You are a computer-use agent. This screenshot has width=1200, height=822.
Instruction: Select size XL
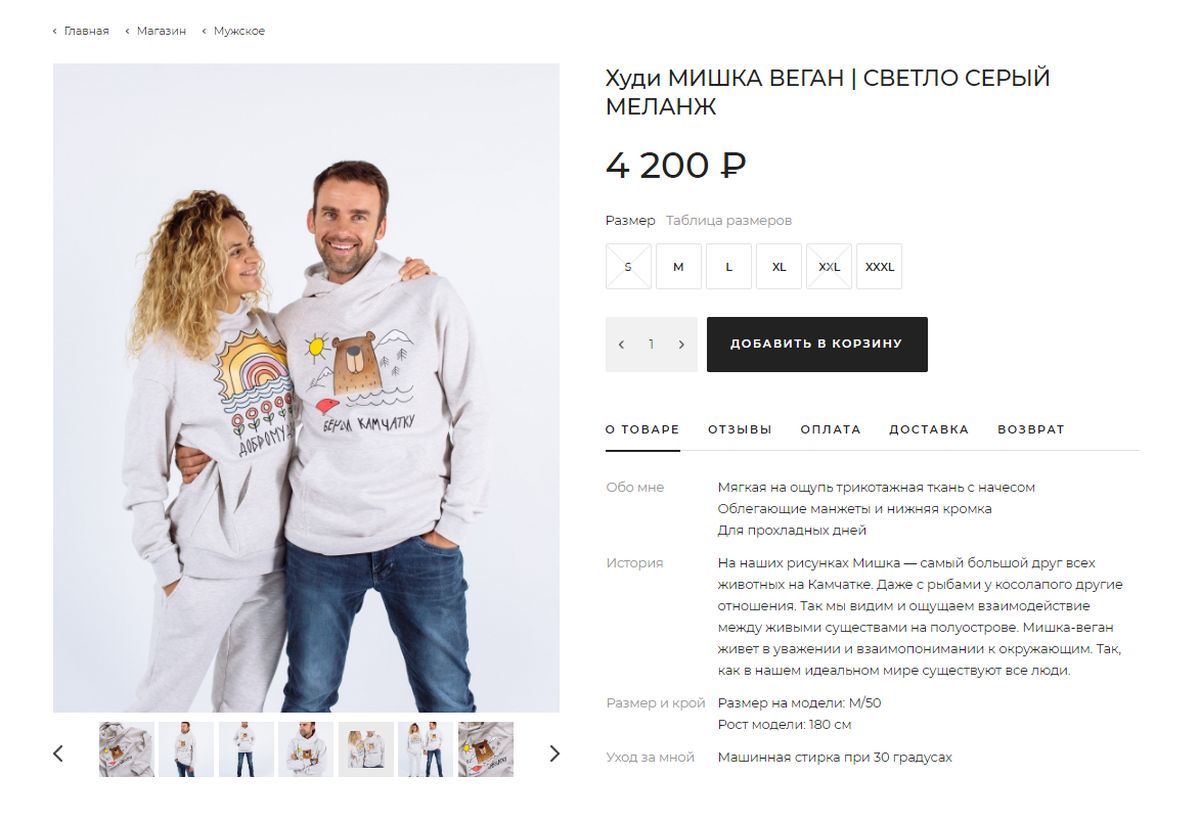779,267
